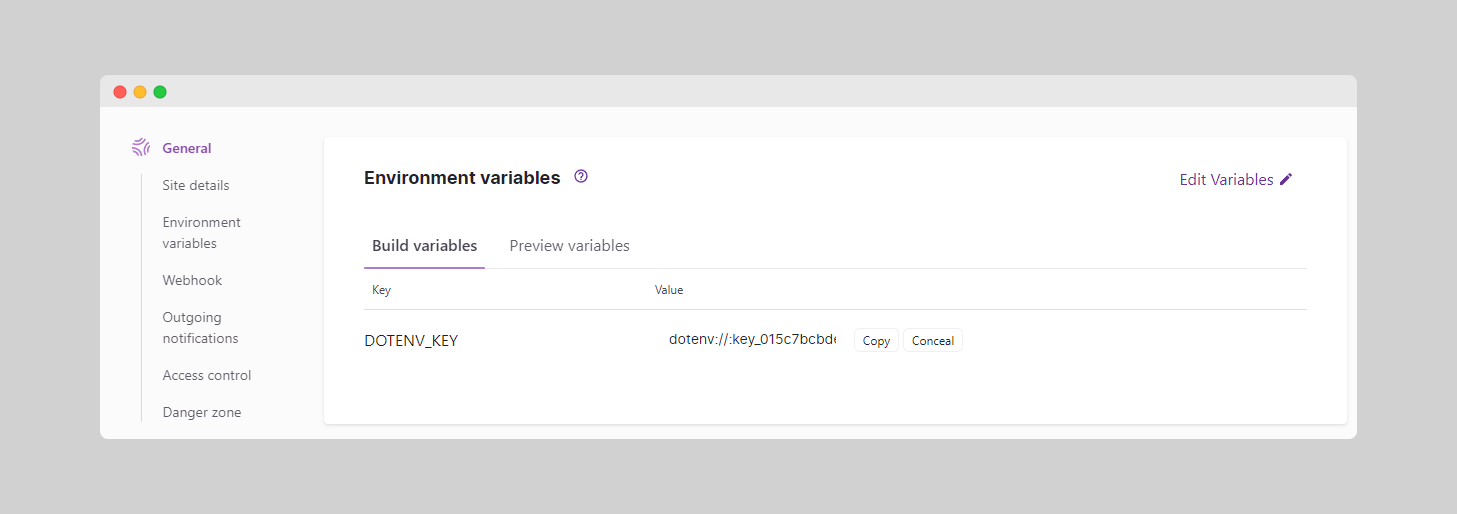Open Environment variables sidebar item

[x=202, y=233]
